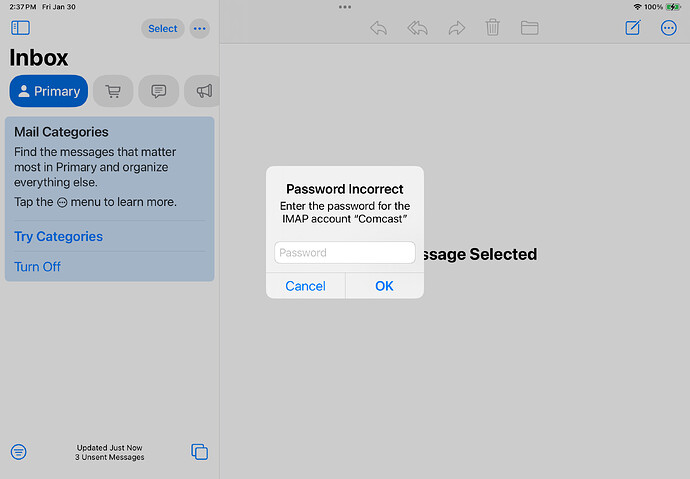The width and height of the screenshot is (690, 479).
Task: Open the Inbox more options menu
Action: tap(200, 29)
